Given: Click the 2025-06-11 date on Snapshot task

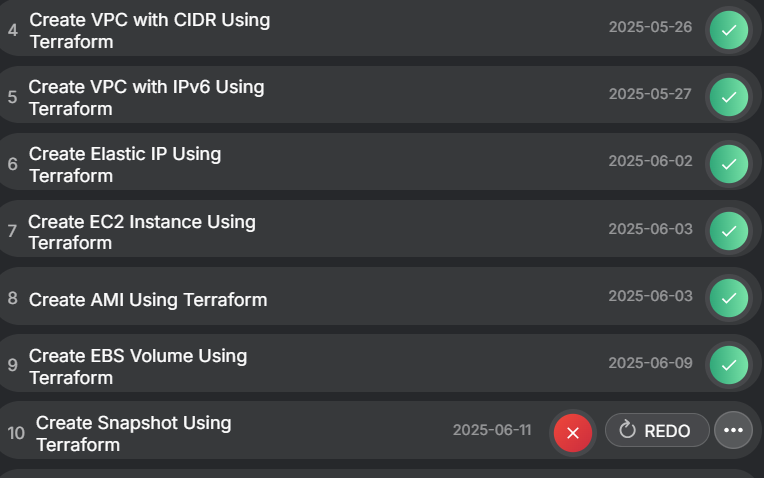Looking at the screenshot, I should coord(492,430).
